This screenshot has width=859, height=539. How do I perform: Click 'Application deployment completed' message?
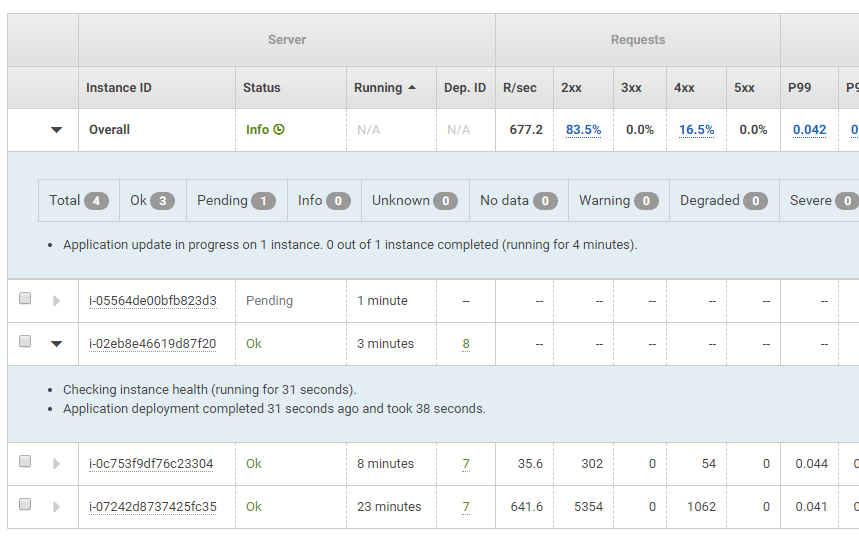coord(274,409)
